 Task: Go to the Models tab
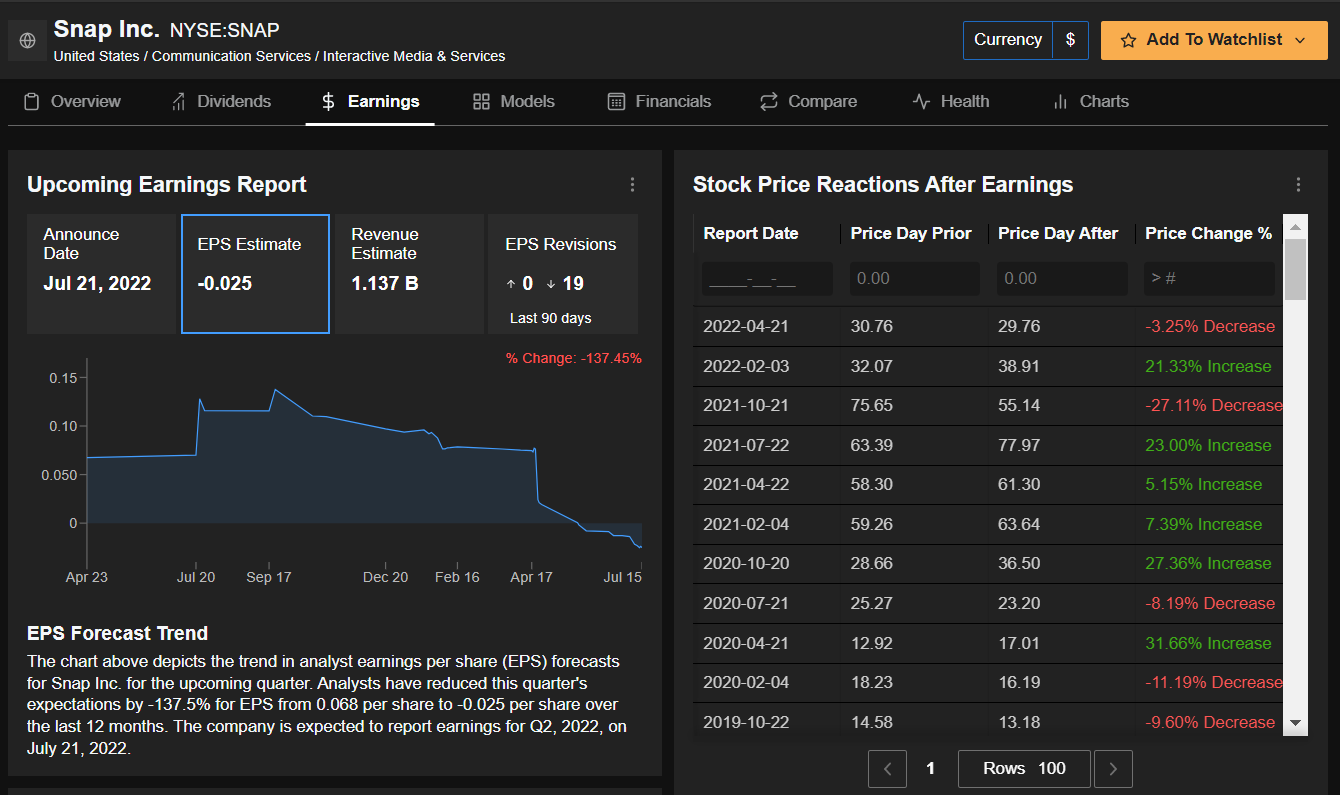pyautogui.click(x=514, y=101)
